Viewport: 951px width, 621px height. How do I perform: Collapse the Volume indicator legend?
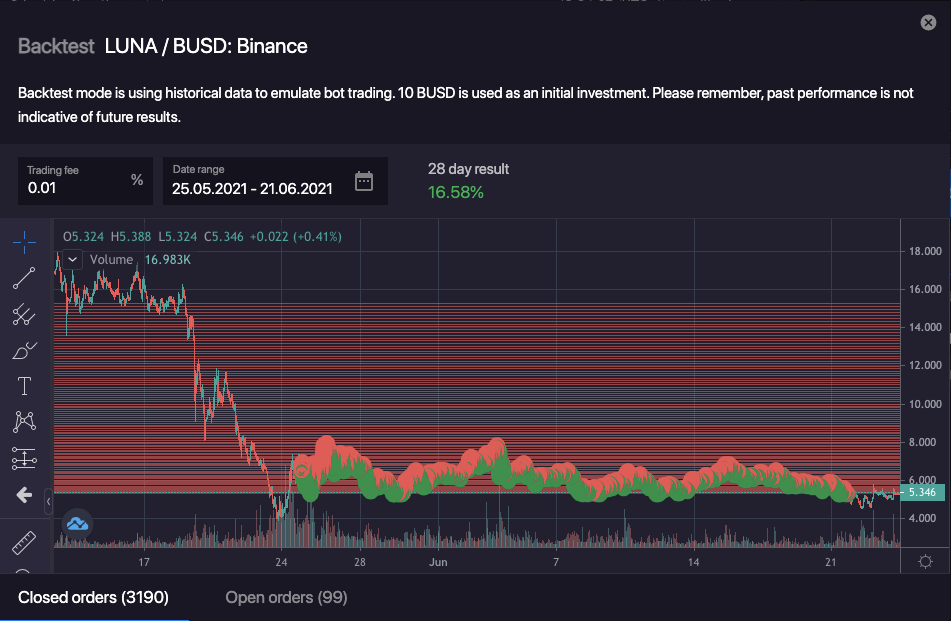tap(72, 259)
